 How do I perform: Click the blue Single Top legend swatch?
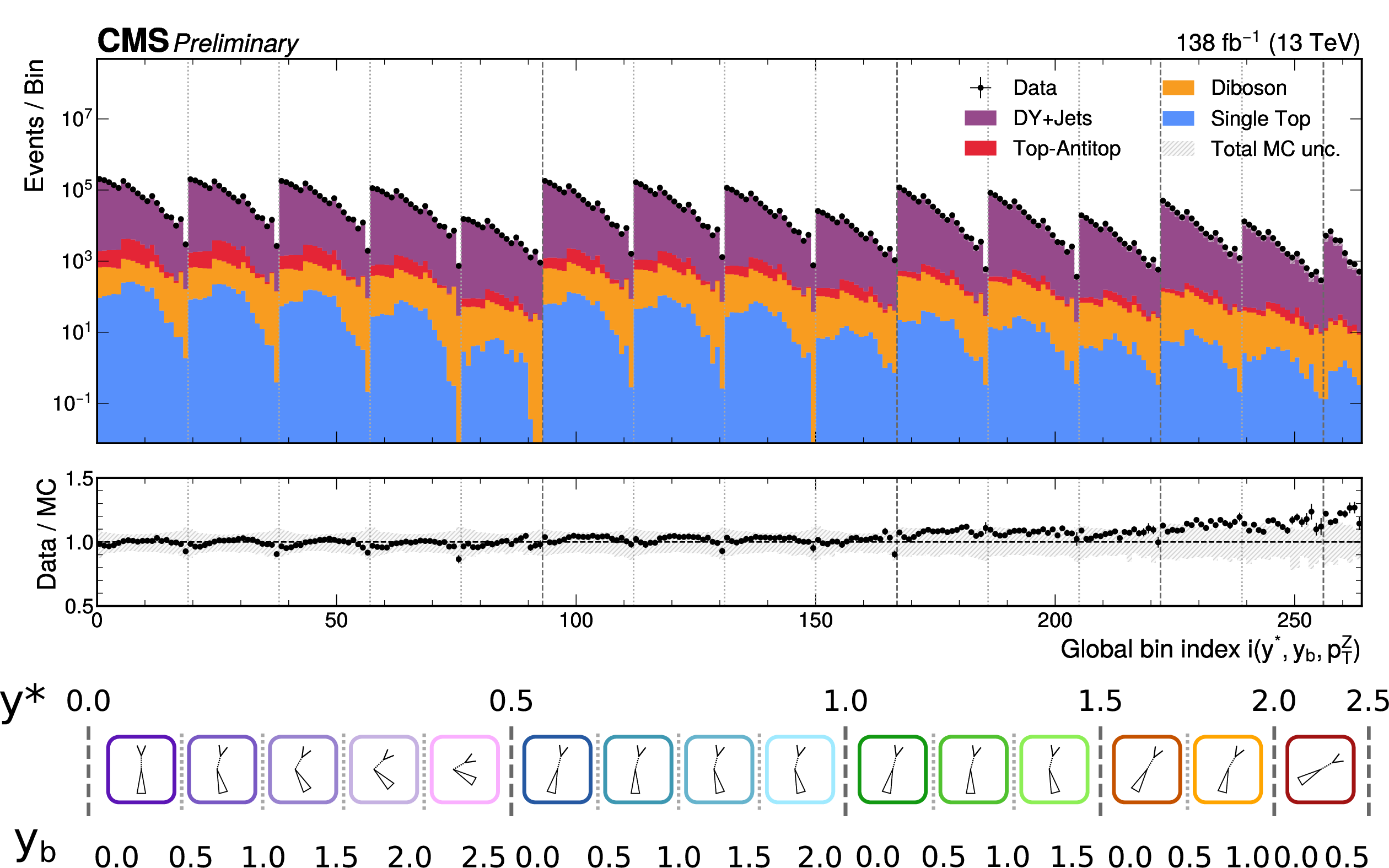(1178, 118)
